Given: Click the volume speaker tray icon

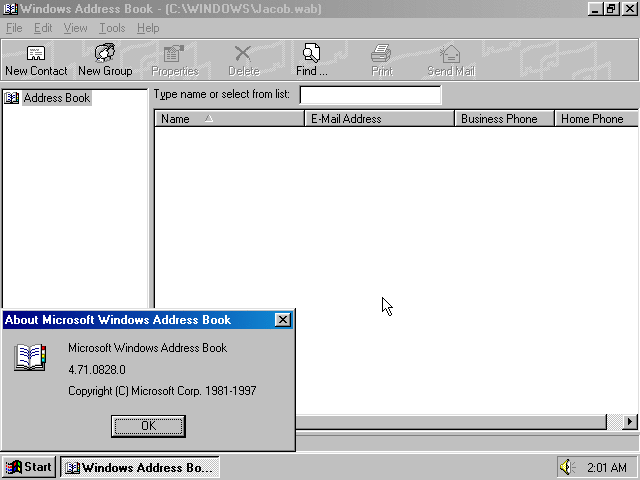Looking at the screenshot, I should (566, 467).
